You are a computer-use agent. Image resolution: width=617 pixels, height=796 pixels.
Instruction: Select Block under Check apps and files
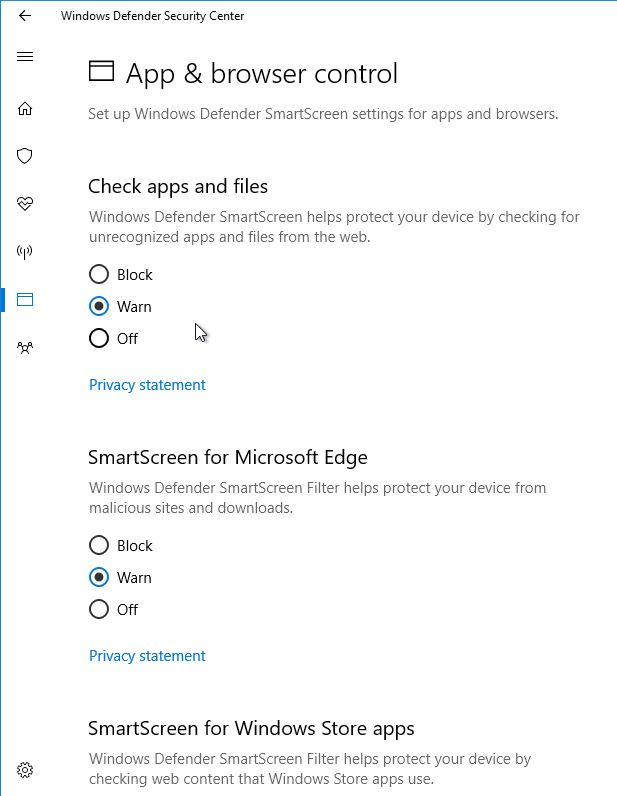point(121,275)
